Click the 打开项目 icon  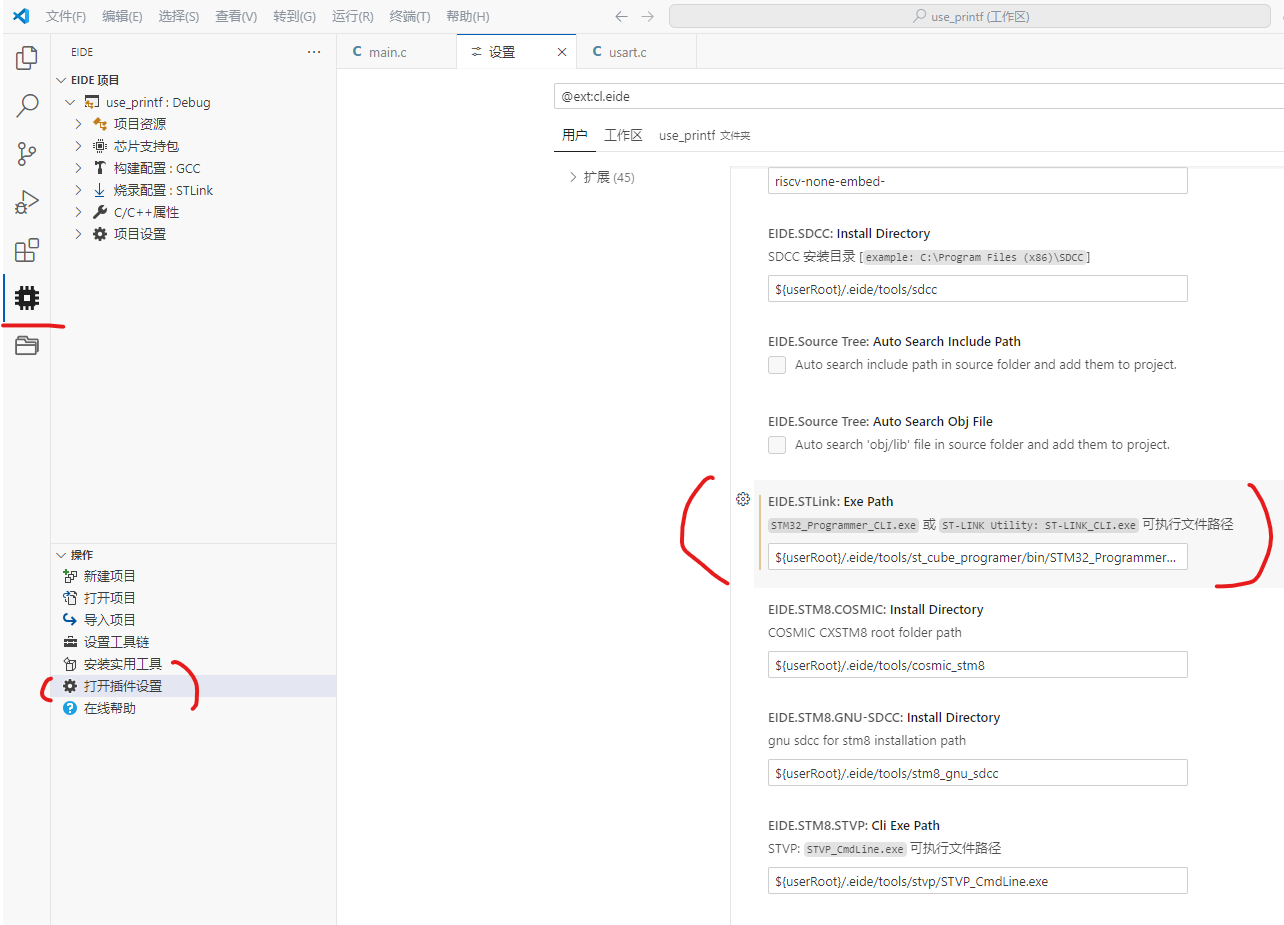pos(70,598)
